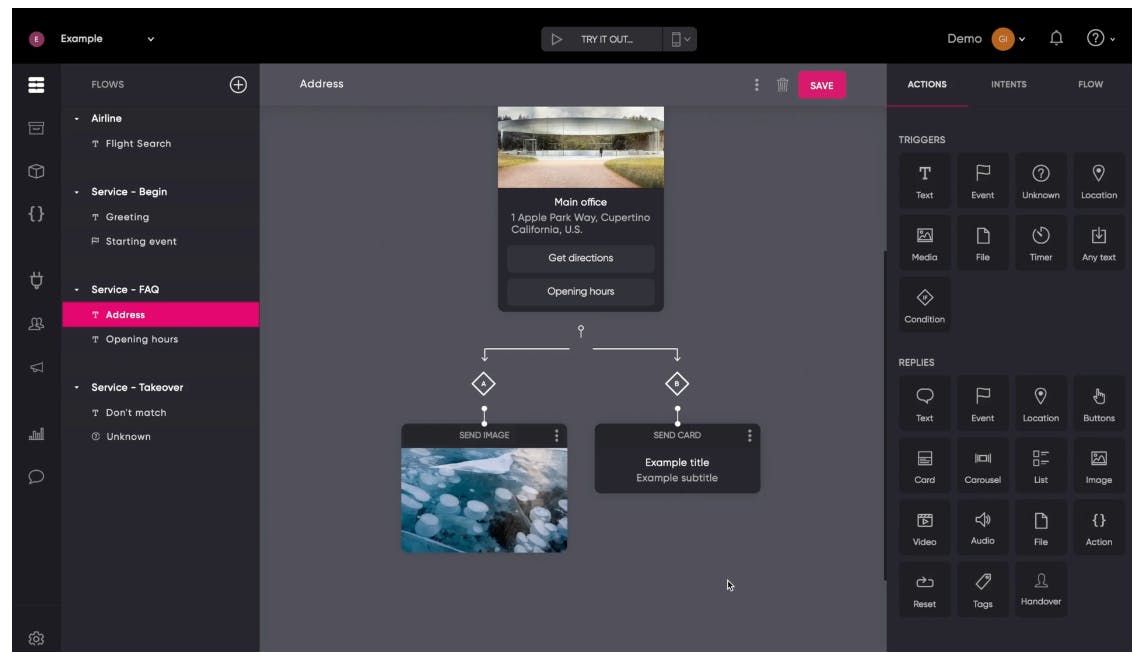Add the File trigger
Viewport: 1148px width, 670px height.
click(x=983, y=243)
